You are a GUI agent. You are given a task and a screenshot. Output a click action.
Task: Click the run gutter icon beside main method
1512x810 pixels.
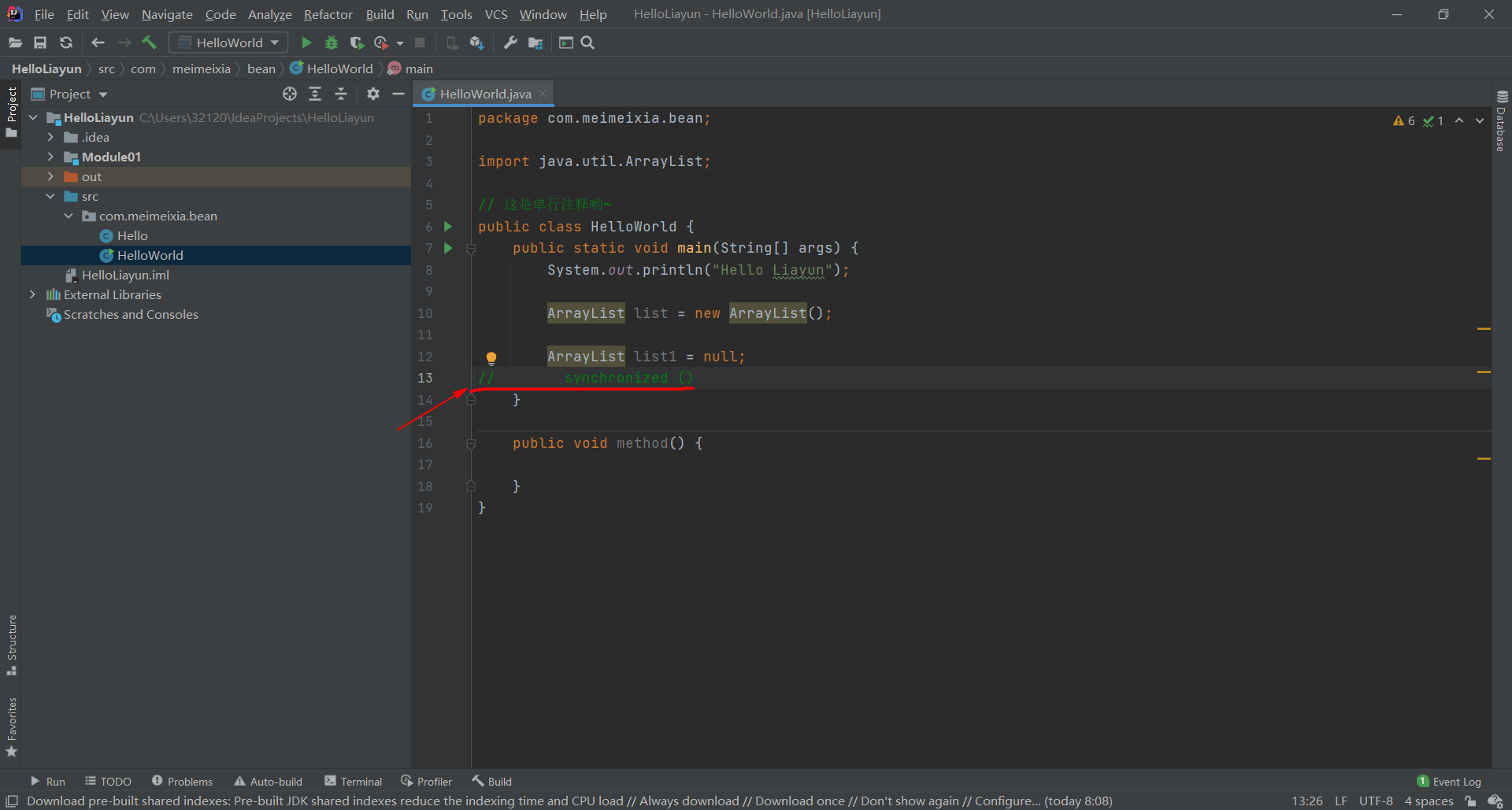point(448,248)
